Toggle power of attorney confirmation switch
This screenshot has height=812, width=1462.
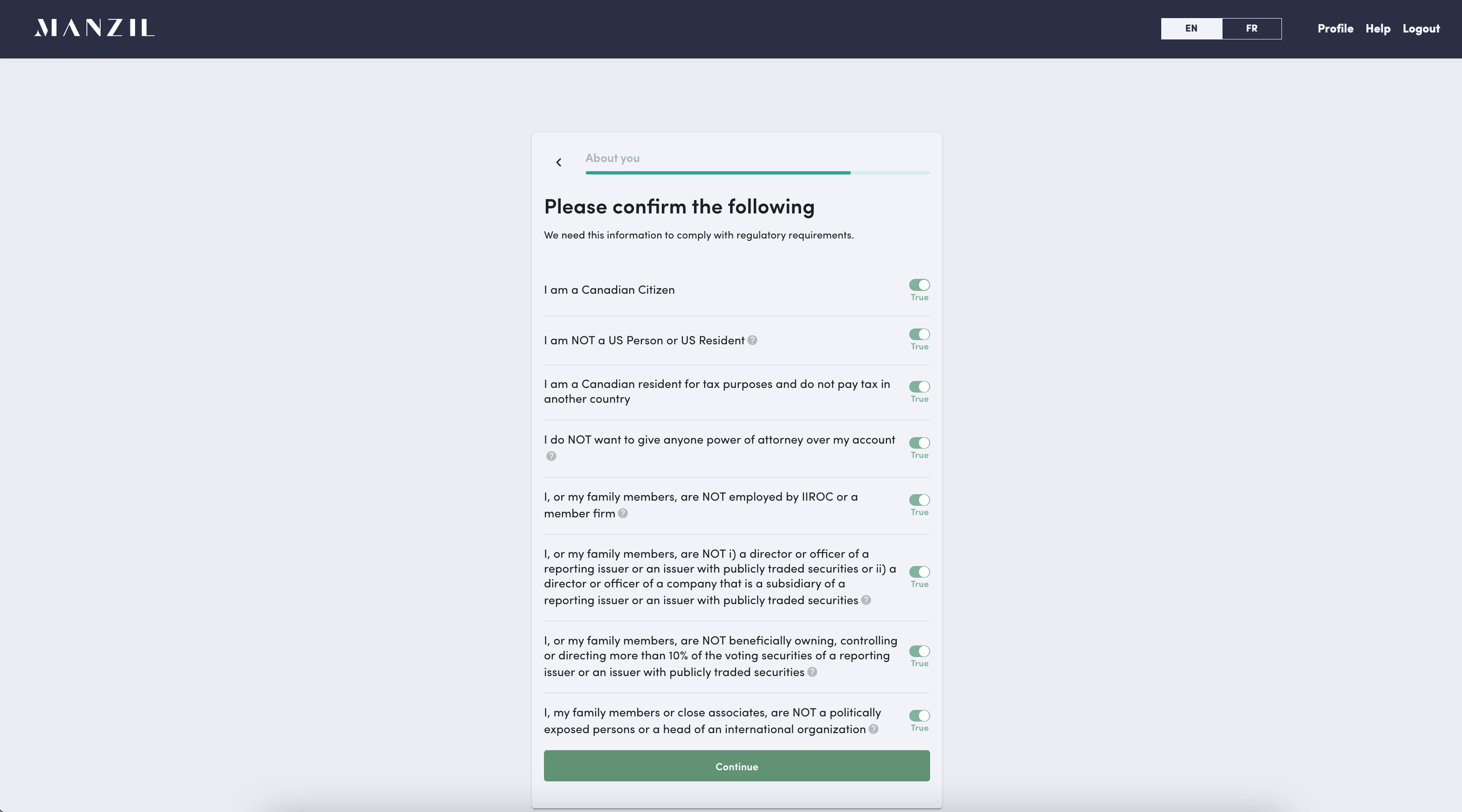click(x=919, y=443)
